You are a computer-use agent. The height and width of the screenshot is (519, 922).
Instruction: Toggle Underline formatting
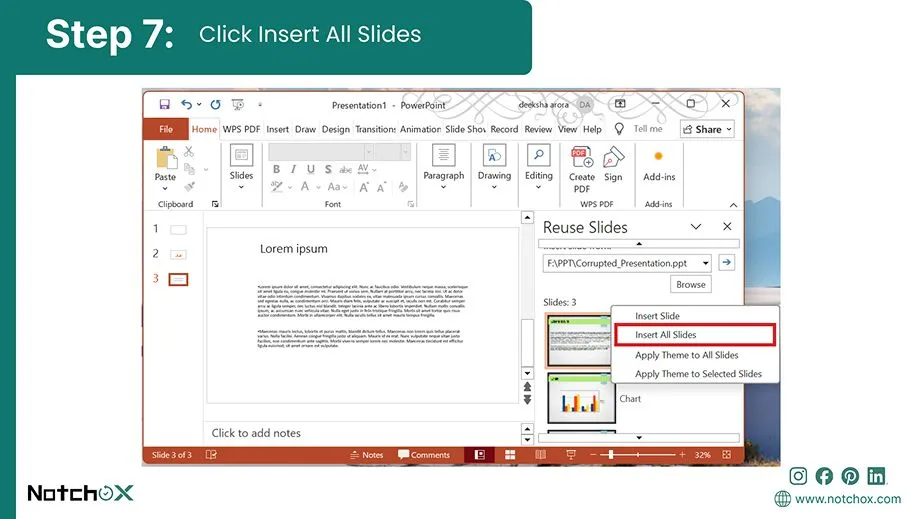(310, 169)
